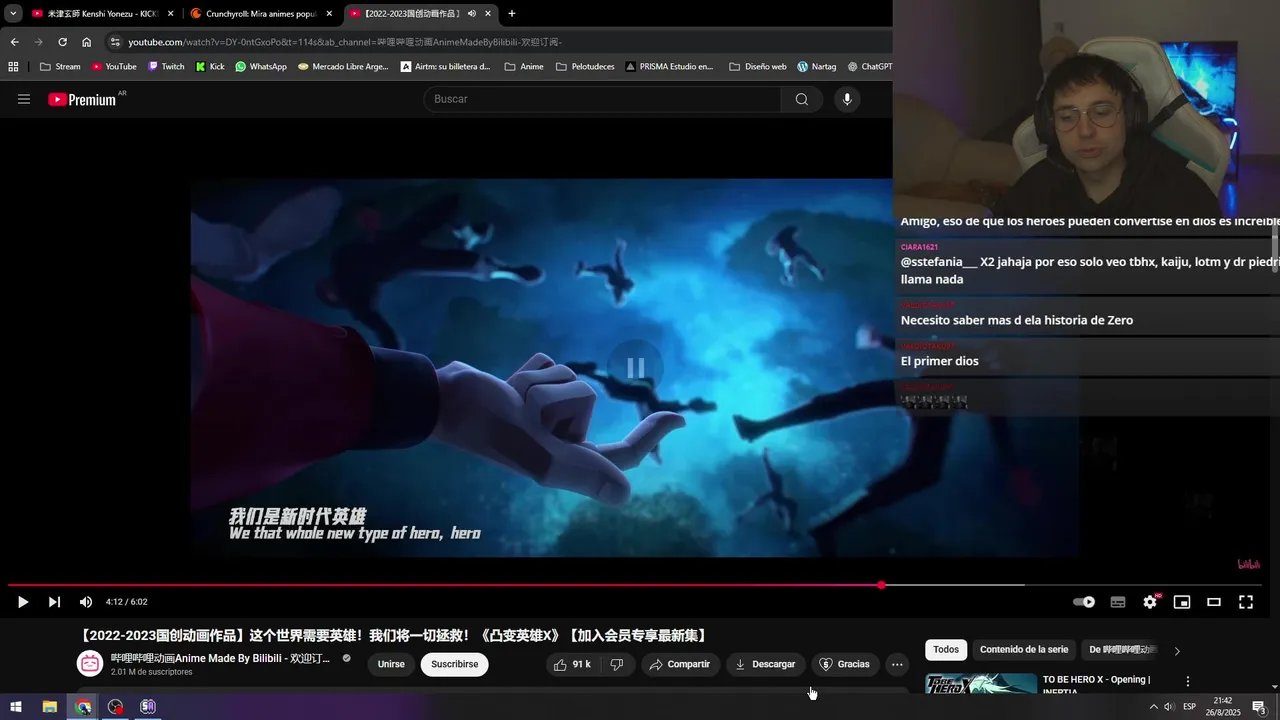Select Contenido de la serie chip
The height and width of the screenshot is (720, 1280).
click(x=1024, y=650)
